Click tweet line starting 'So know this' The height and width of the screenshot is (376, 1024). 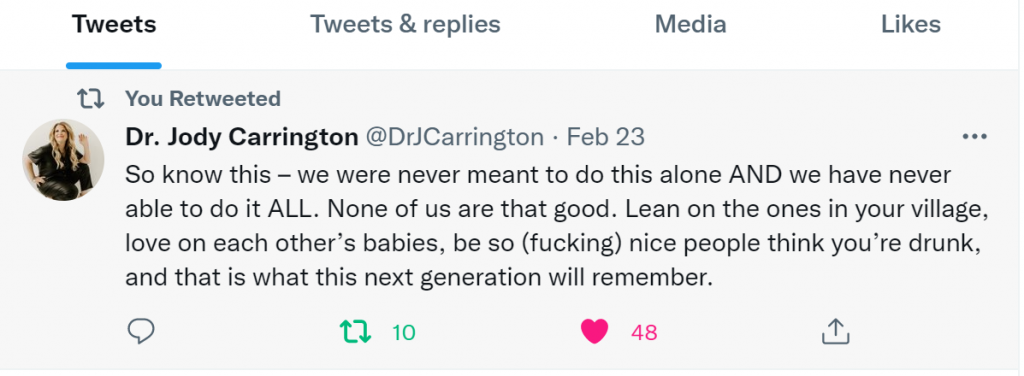click(x=538, y=175)
